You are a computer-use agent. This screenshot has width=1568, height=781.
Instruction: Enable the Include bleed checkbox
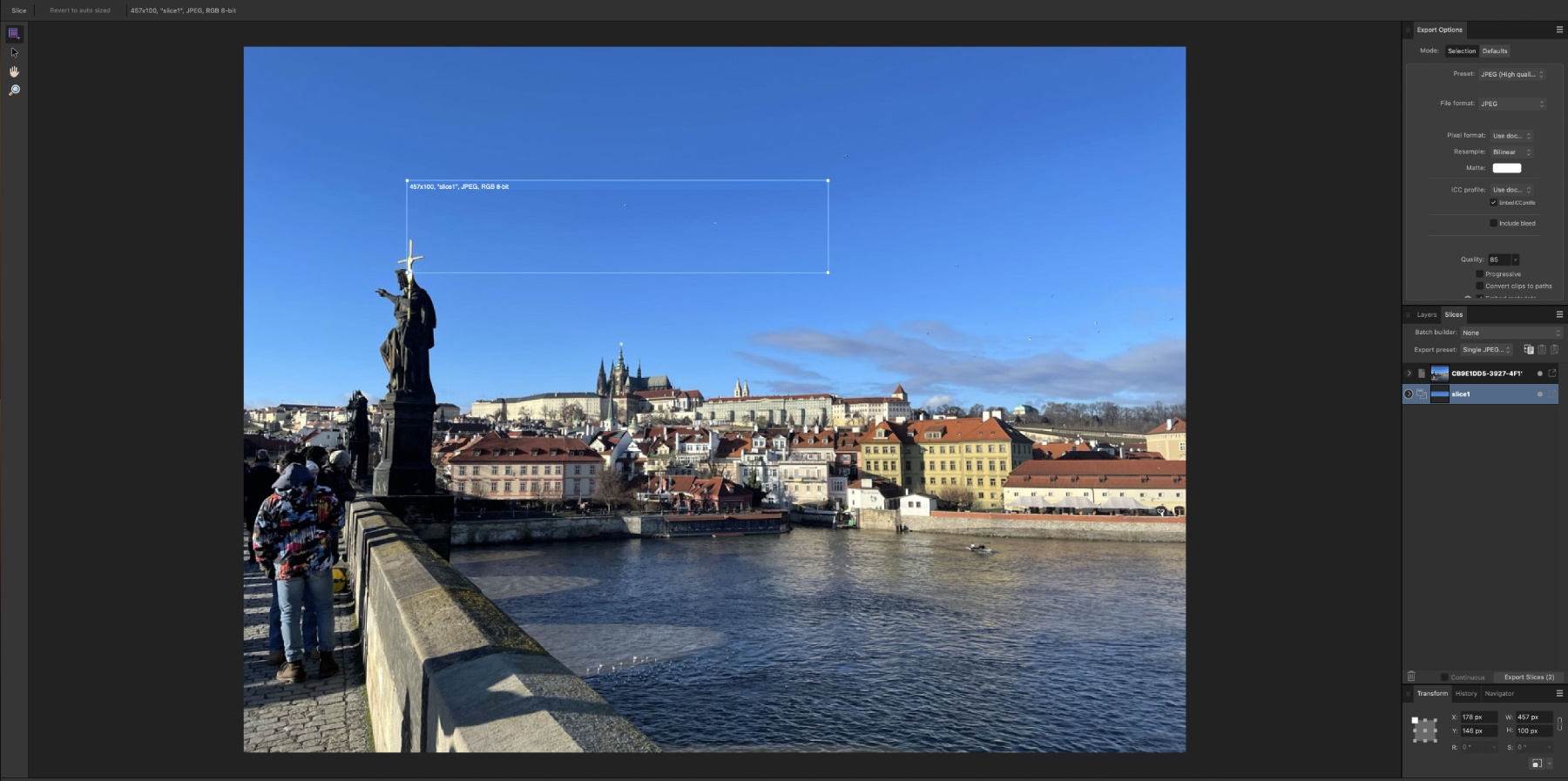(x=1493, y=224)
